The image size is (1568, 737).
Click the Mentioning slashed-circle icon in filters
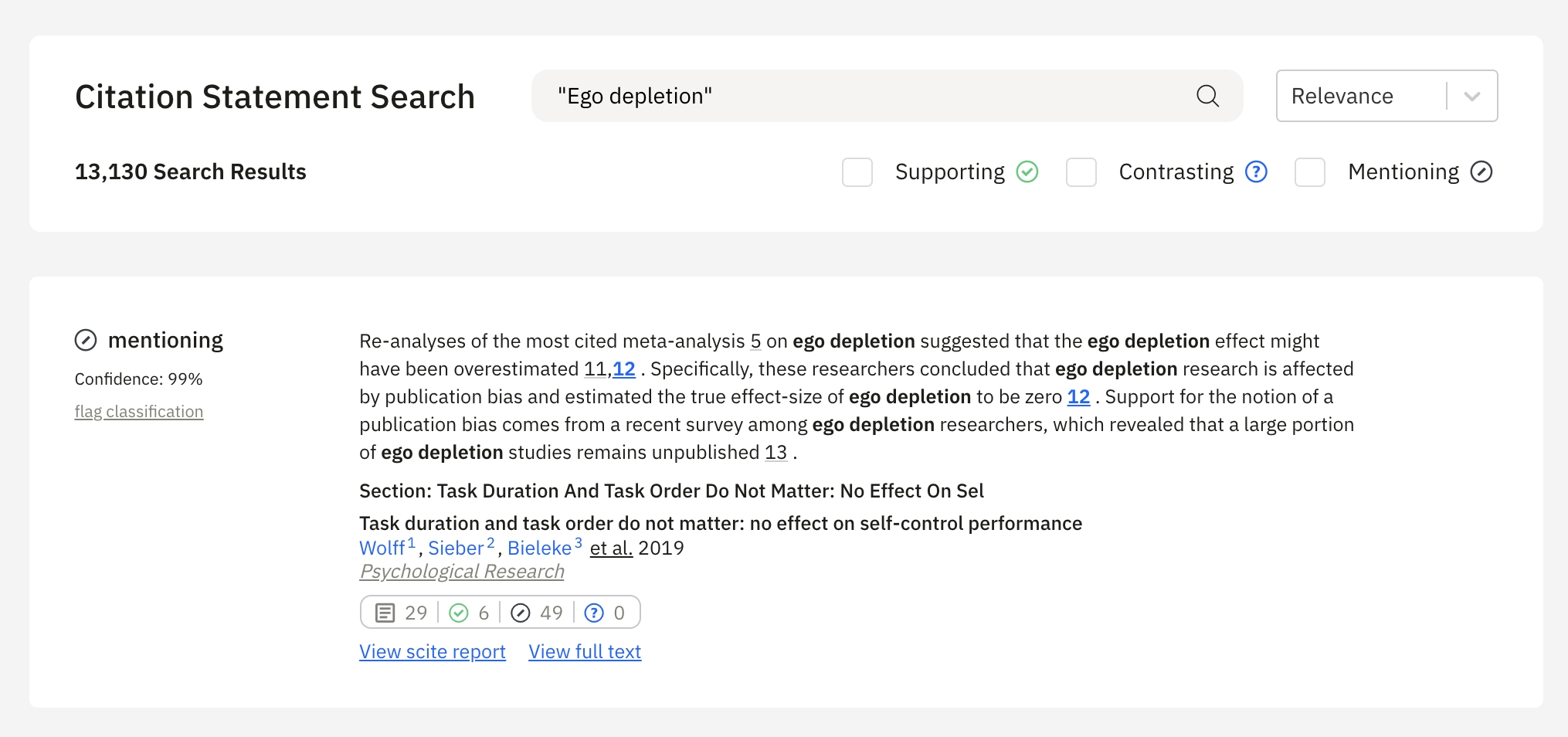1481,172
